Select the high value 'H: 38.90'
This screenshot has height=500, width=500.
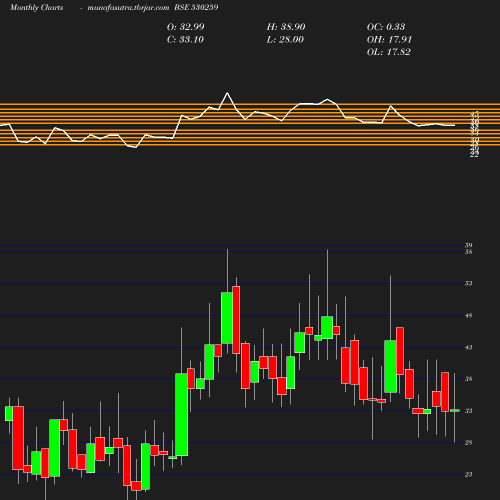[286, 27]
